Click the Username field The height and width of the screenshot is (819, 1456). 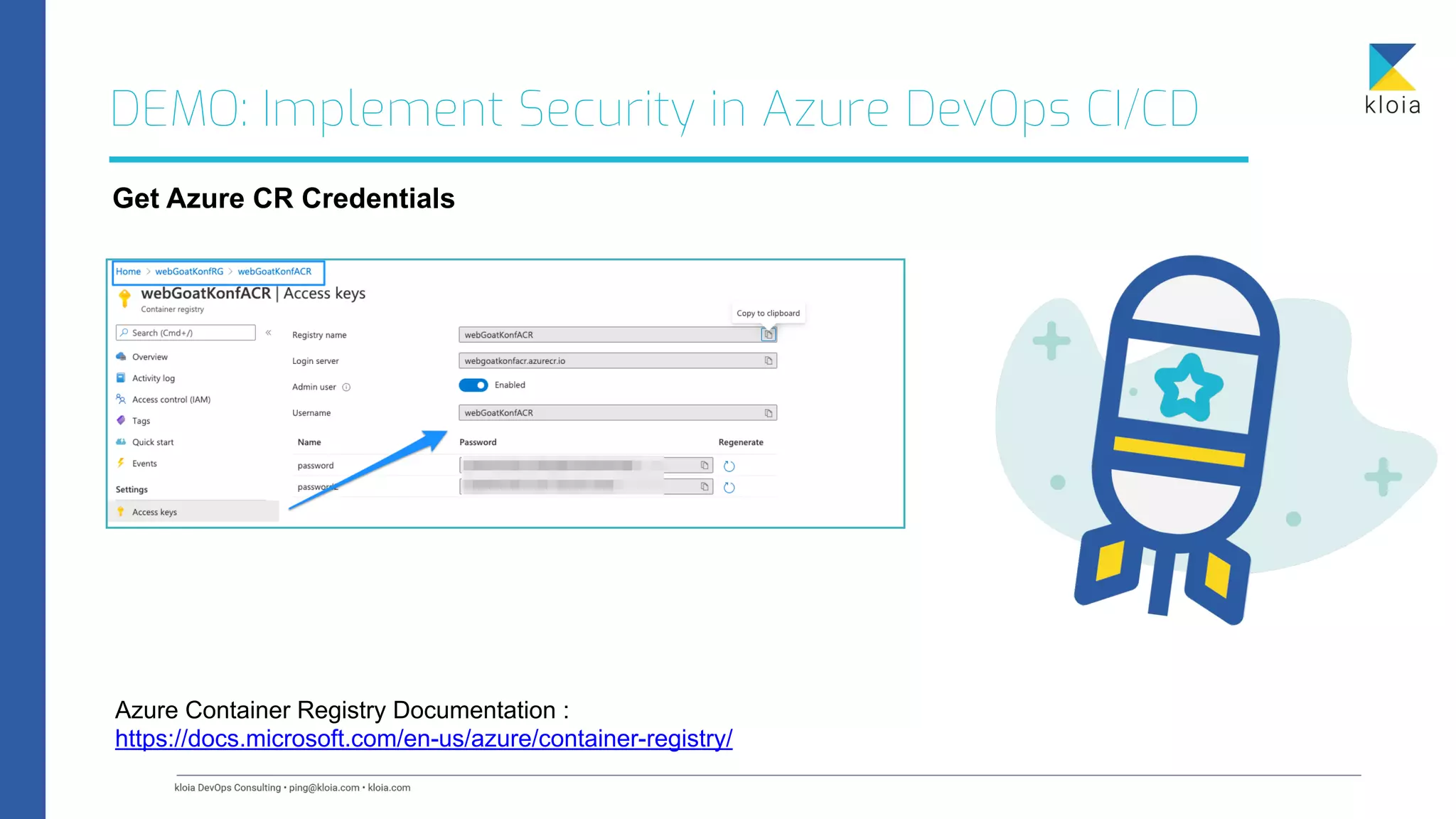(618, 413)
